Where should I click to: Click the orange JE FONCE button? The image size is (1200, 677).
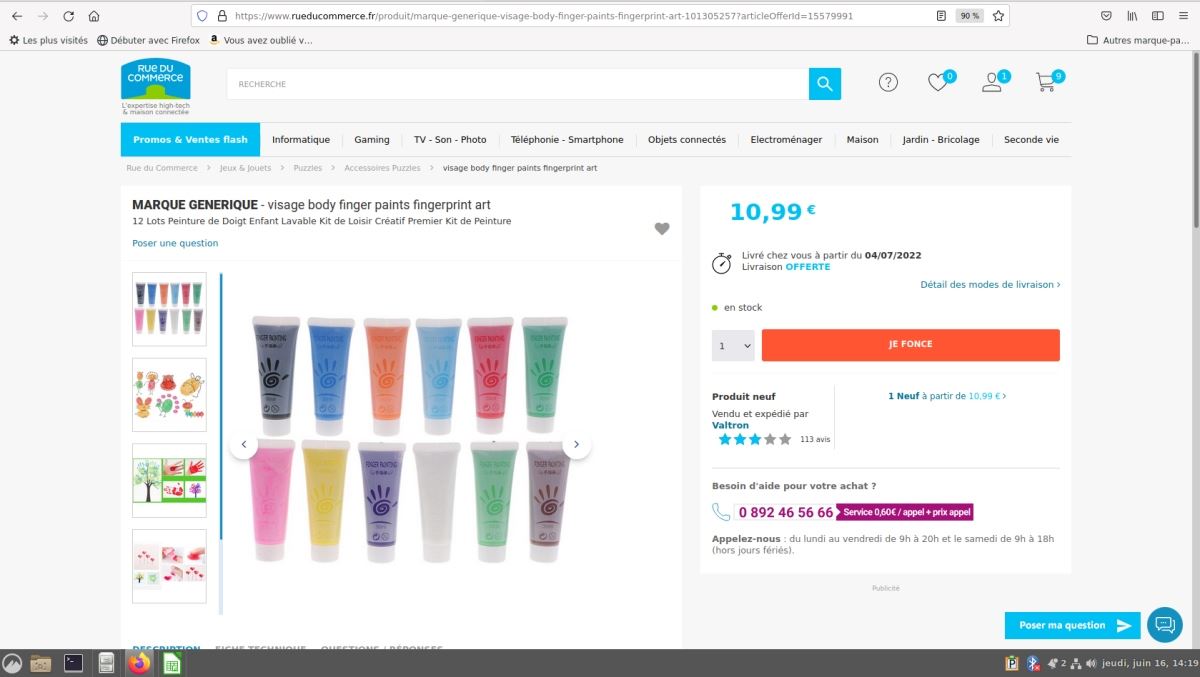[910, 345]
